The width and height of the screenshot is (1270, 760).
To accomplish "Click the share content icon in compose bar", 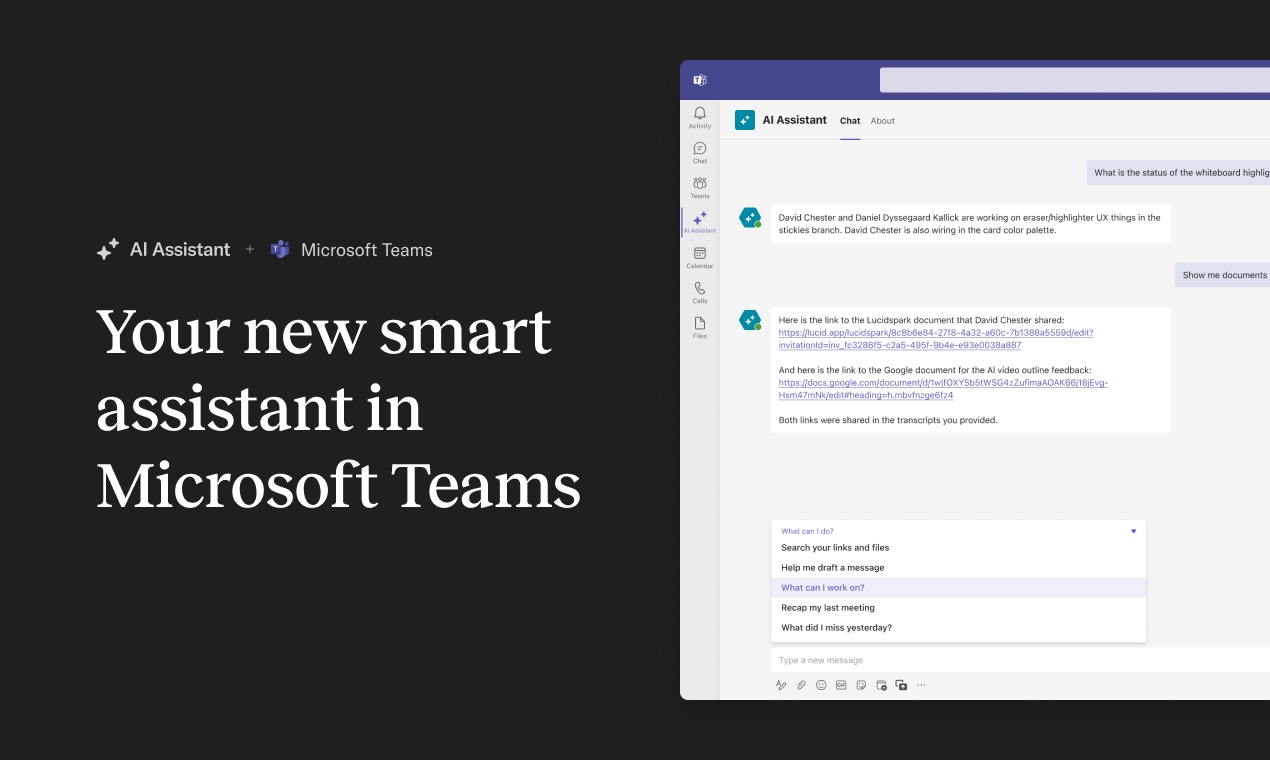I will (901, 685).
